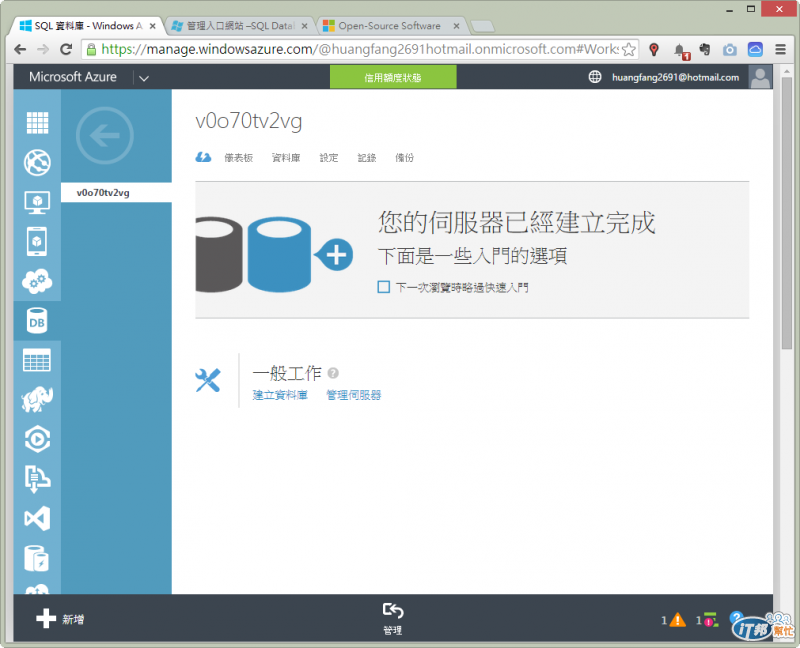Click the large back arrow circle
Image resolution: width=800 pixels, height=648 pixels.
[x=105, y=136]
